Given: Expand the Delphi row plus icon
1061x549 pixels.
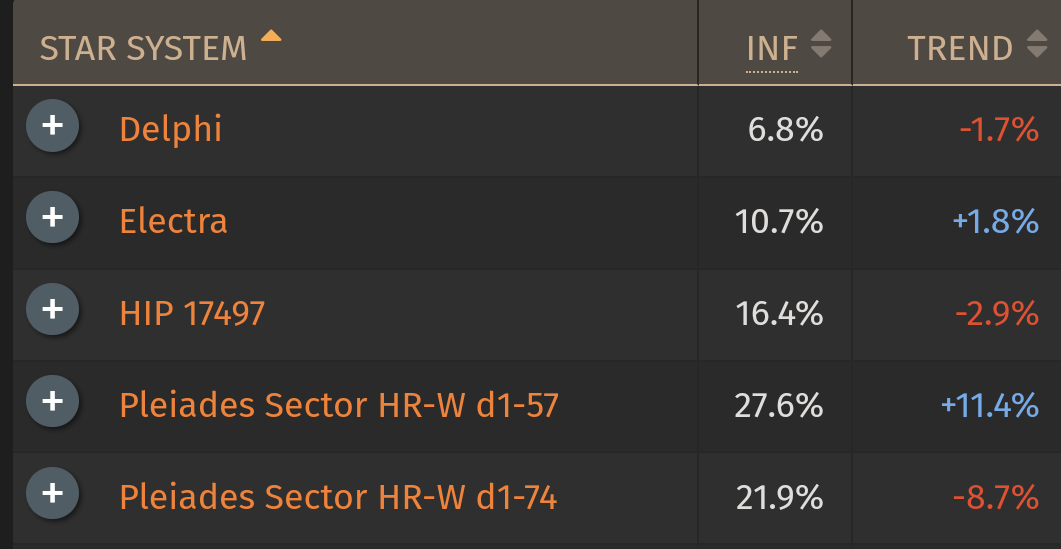Looking at the screenshot, I should [x=52, y=125].
